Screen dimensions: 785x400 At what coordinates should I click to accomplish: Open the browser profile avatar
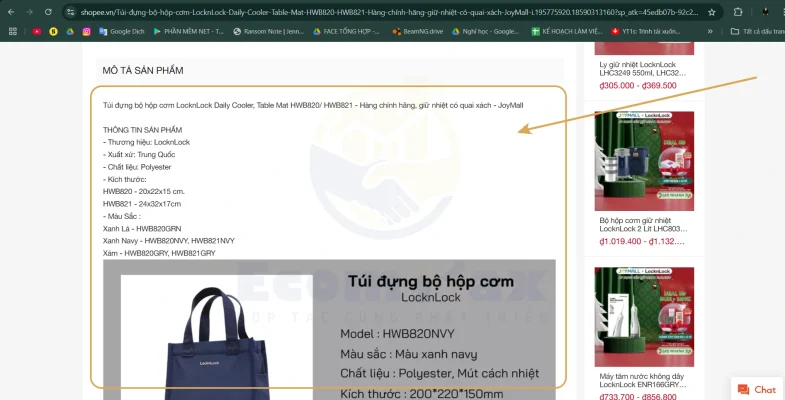tap(765, 12)
